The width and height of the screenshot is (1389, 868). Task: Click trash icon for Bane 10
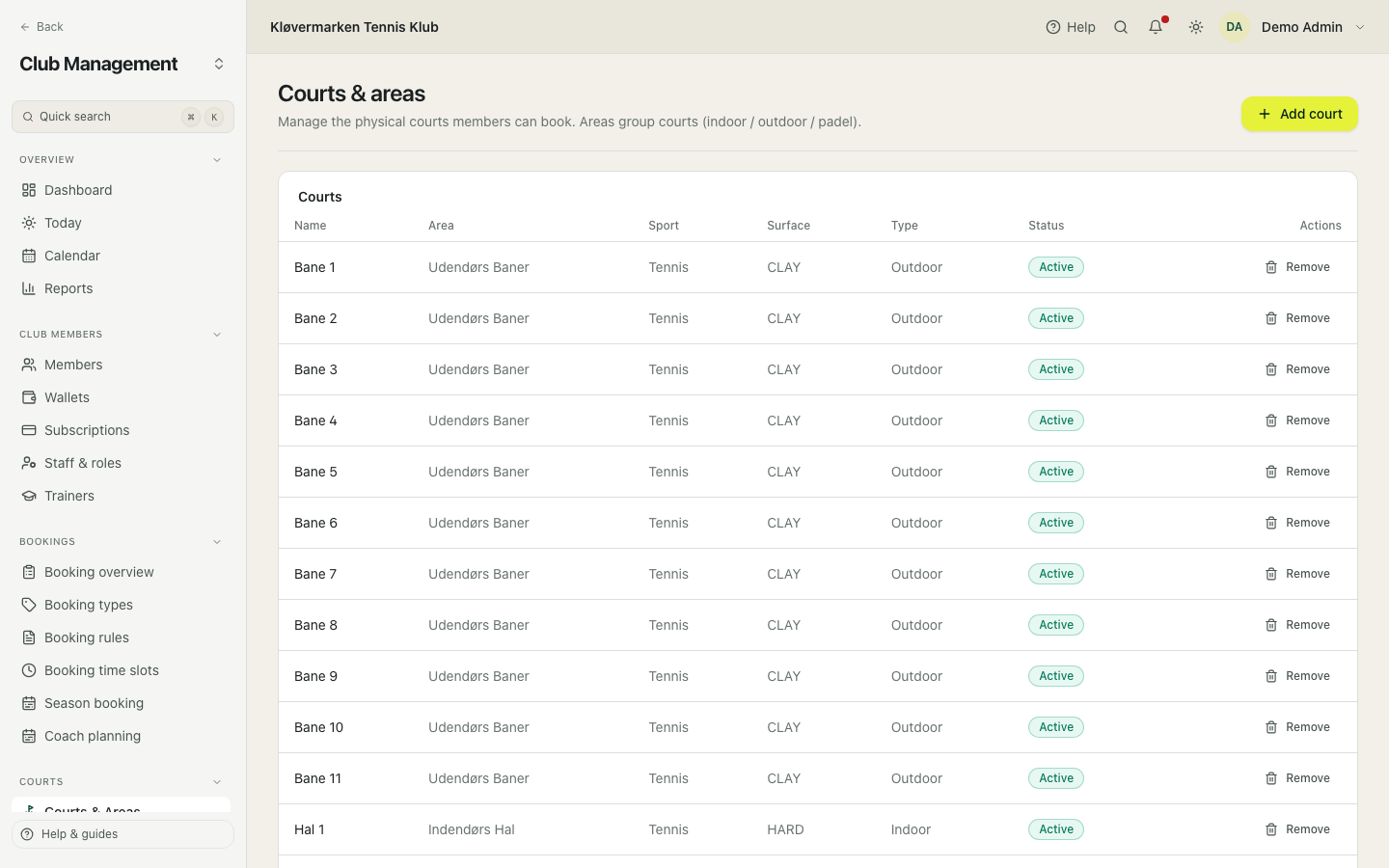(1271, 727)
